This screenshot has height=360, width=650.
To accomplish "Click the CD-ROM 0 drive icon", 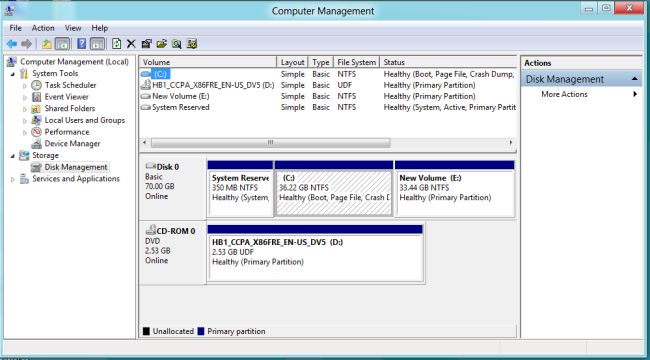I will [x=150, y=230].
